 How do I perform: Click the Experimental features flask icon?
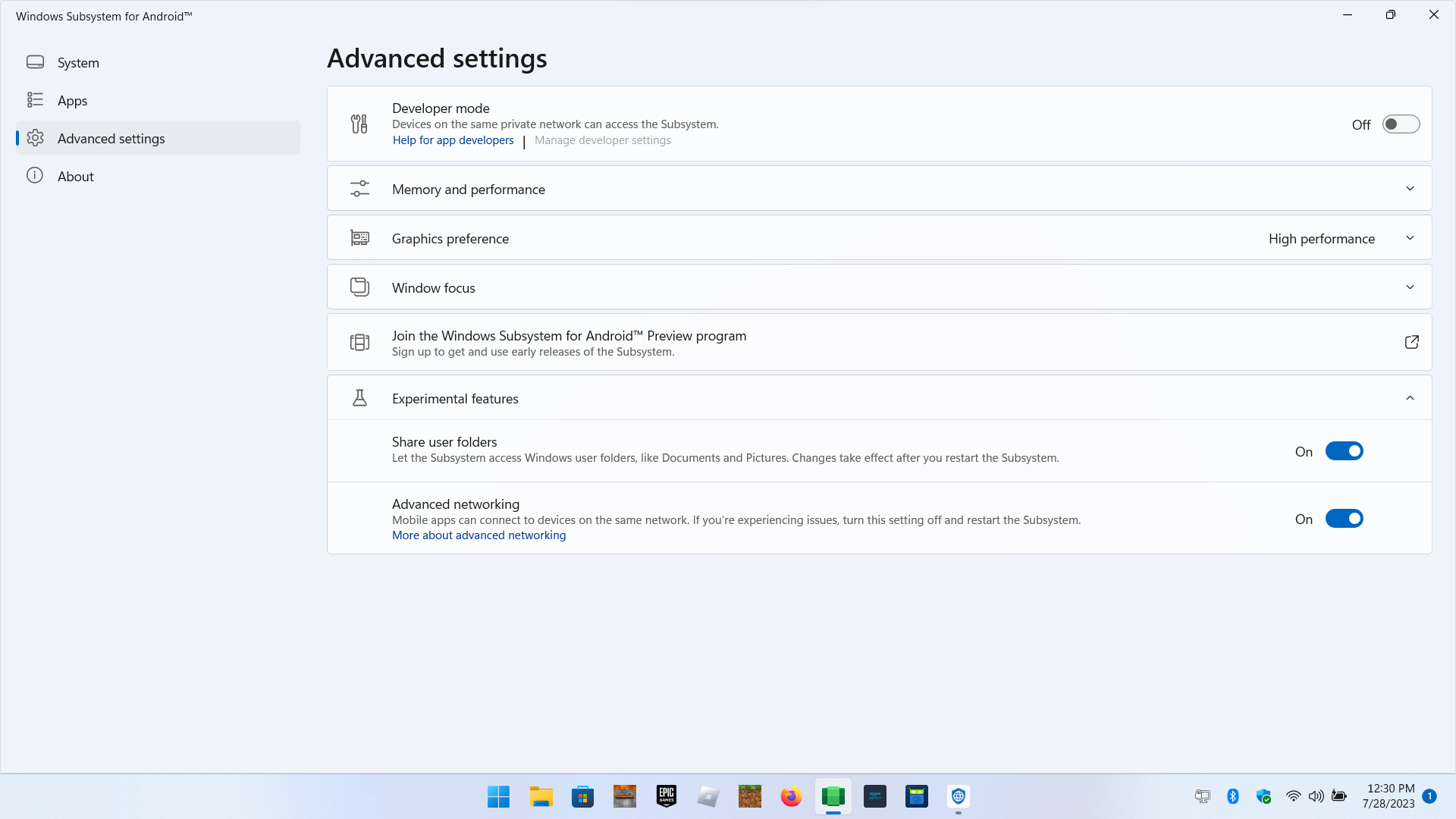pyautogui.click(x=359, y=398)
